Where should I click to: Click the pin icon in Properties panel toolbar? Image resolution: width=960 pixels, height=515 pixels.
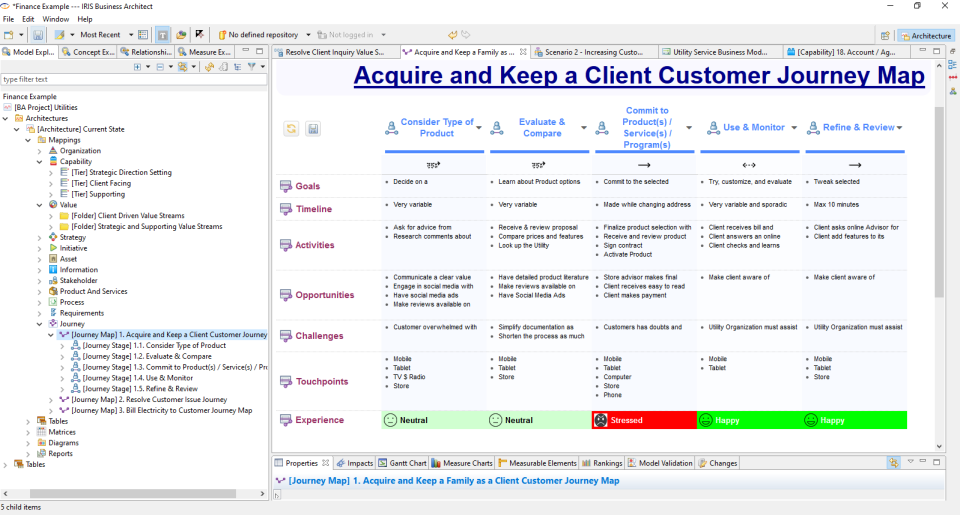point(894,463)
